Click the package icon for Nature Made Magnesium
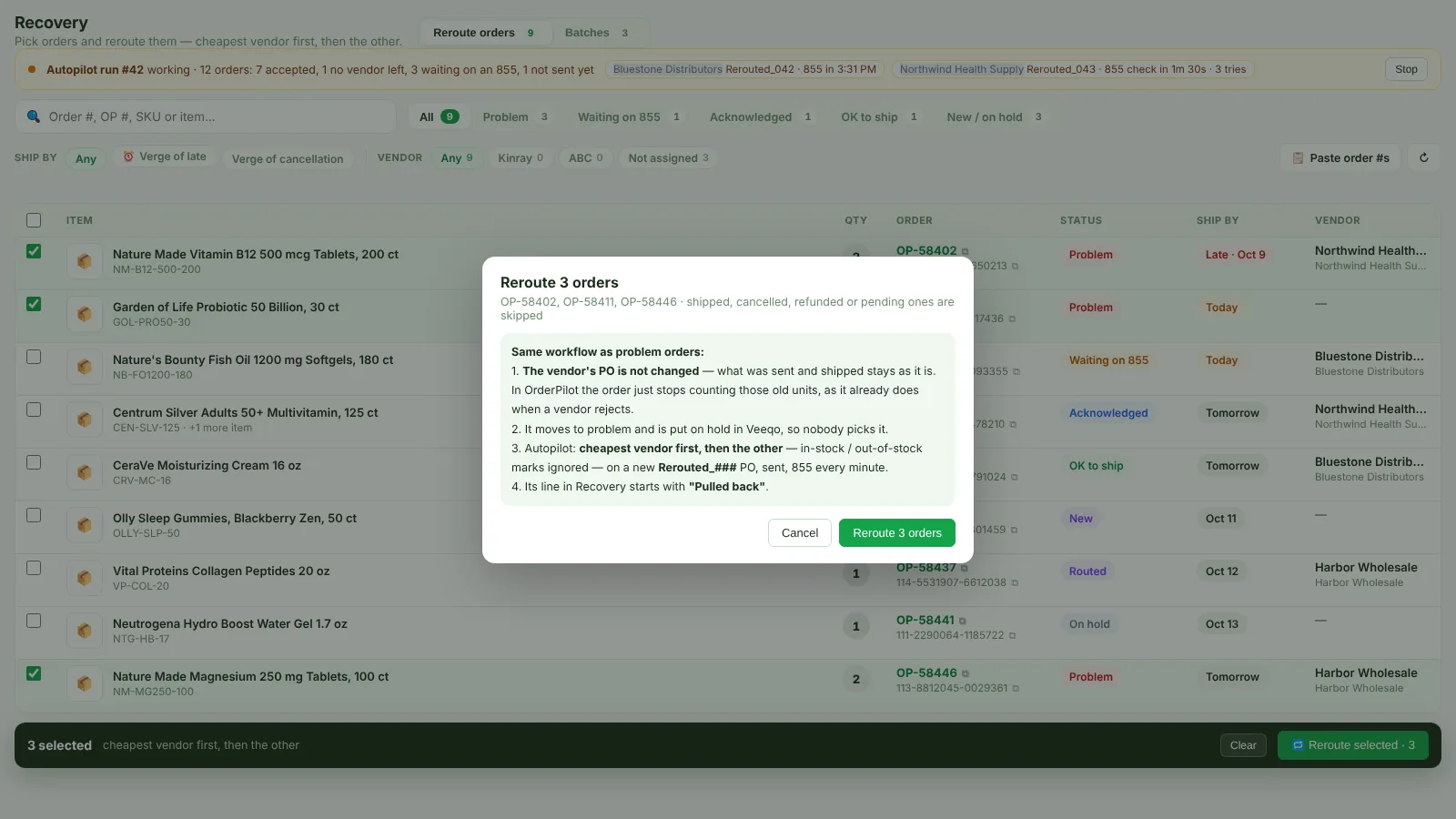The width and height of the screenshot is (1456, 819). coord(85,683)
